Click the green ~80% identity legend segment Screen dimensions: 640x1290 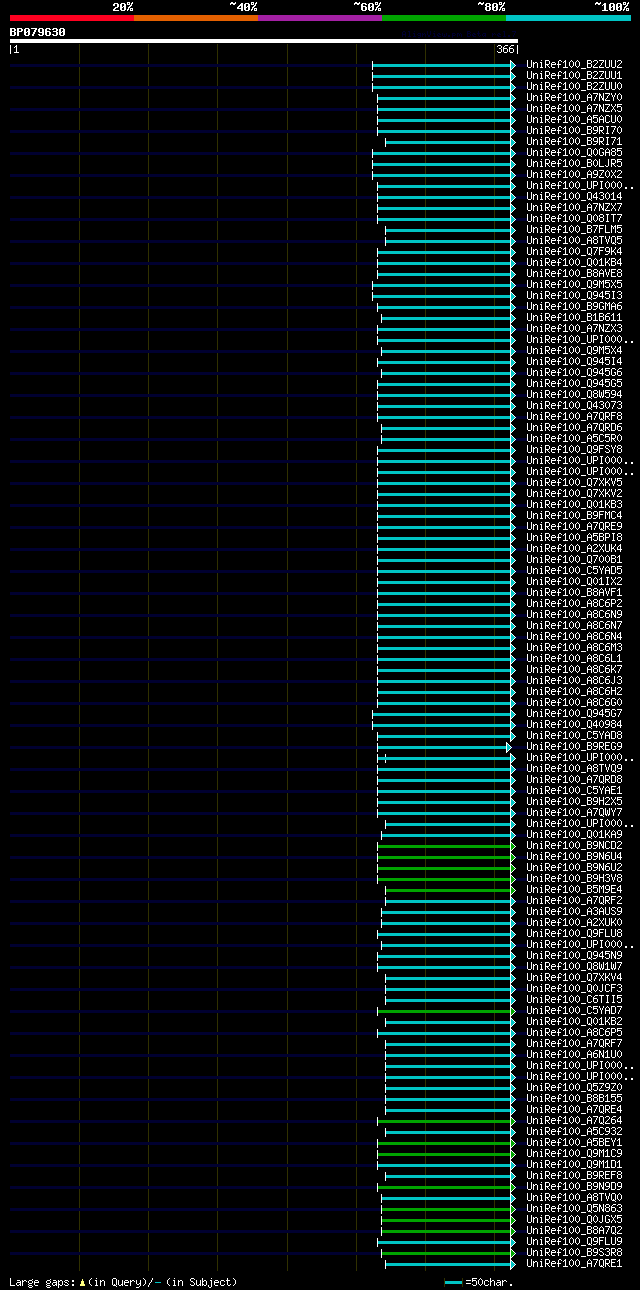point(443,17)
